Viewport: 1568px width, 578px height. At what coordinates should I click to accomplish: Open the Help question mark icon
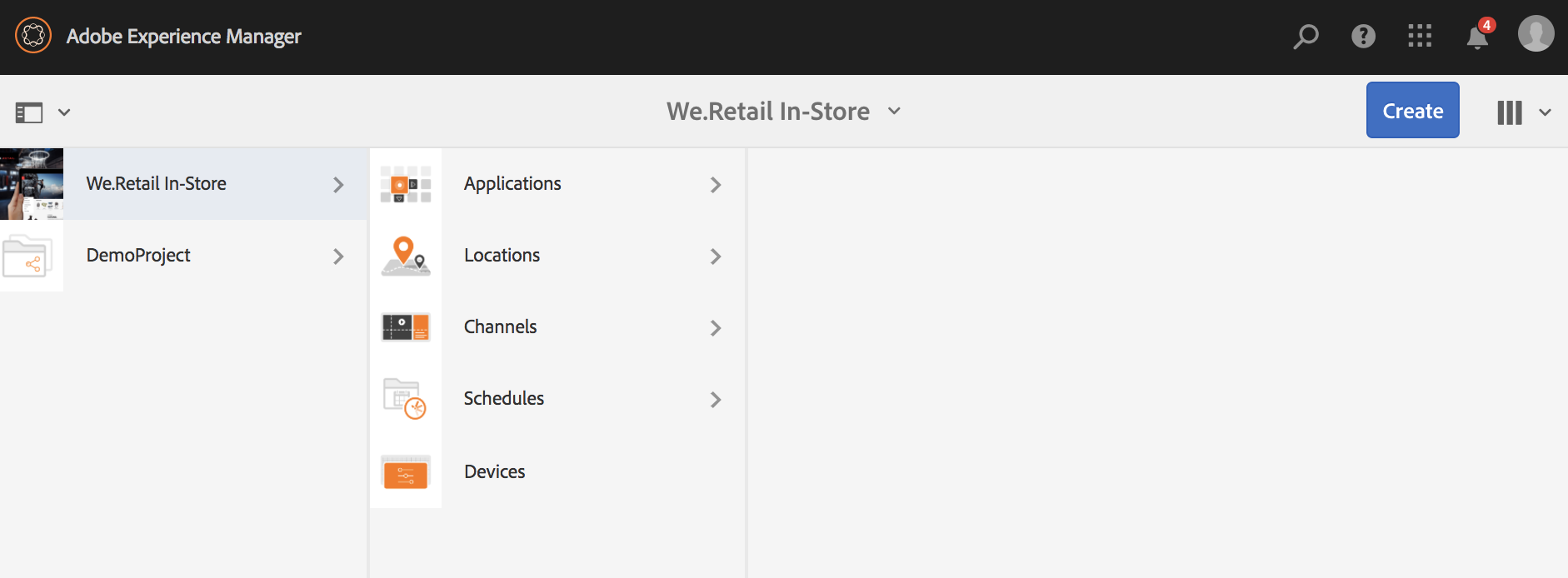point(1363,36)
